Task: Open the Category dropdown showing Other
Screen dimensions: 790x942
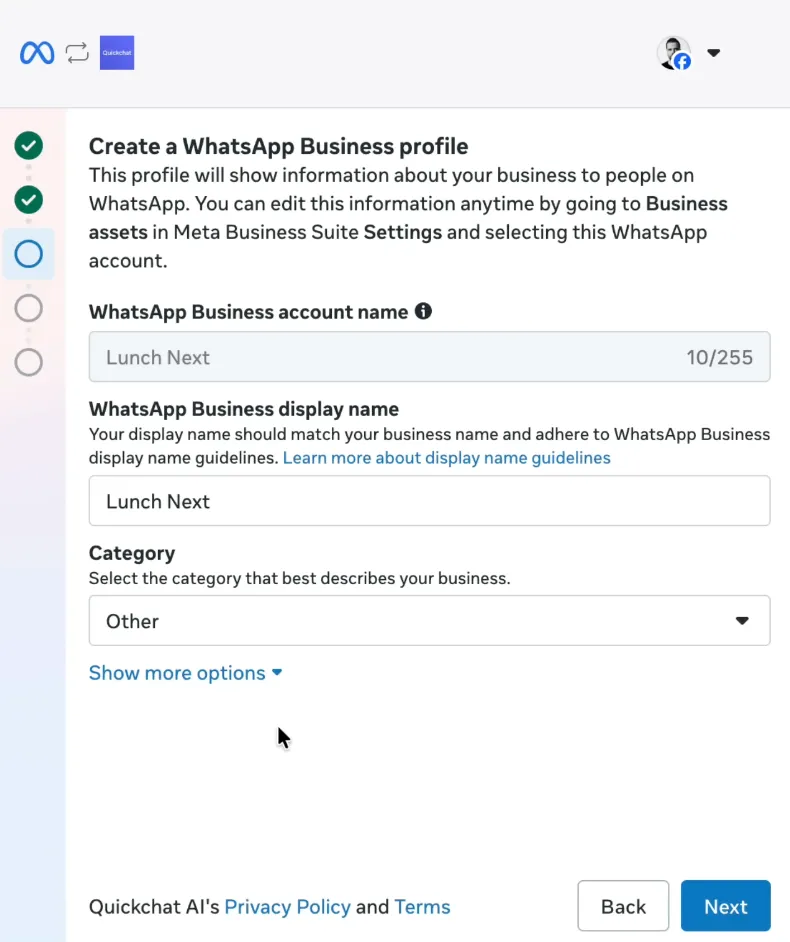Action: (x=429, y=621)
